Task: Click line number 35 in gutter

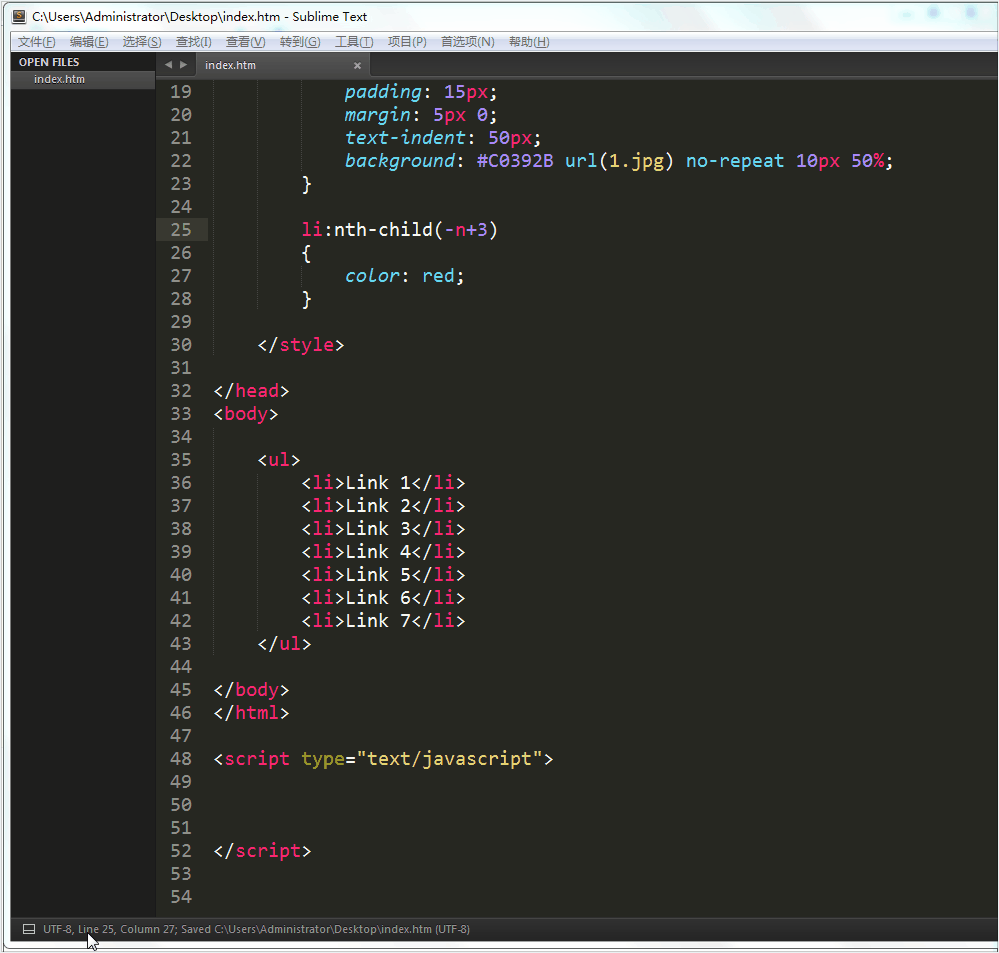Action: click(x=181, y=459)
